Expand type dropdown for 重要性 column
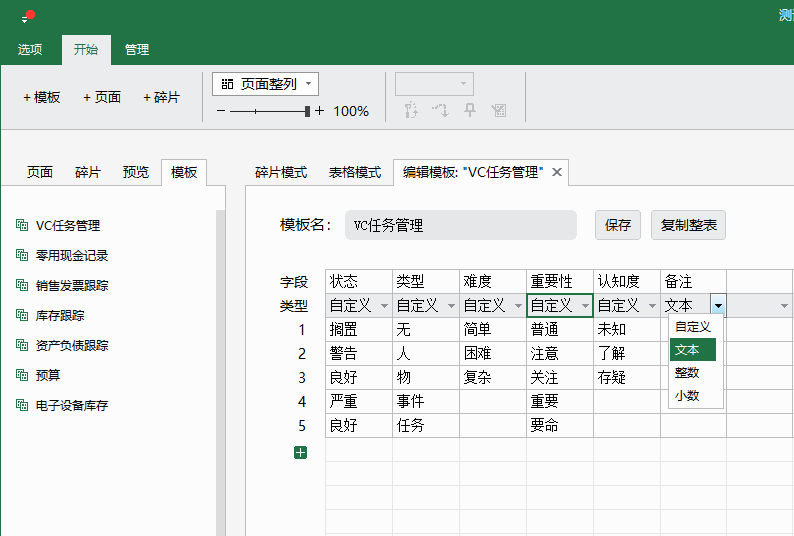 click(x=585, y=306)
